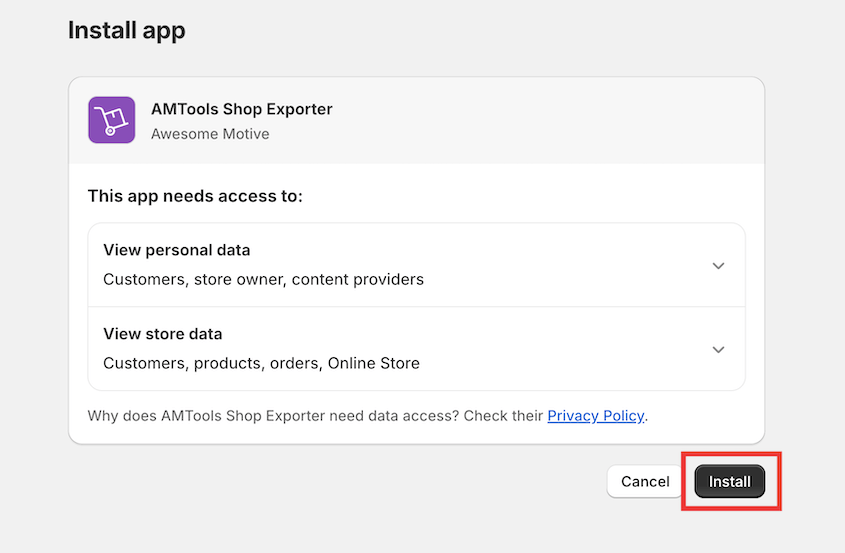The image size is (845, 553).
Task: Click 'Customers, store owner, content providers' text
Action: [x=264, y=279]
